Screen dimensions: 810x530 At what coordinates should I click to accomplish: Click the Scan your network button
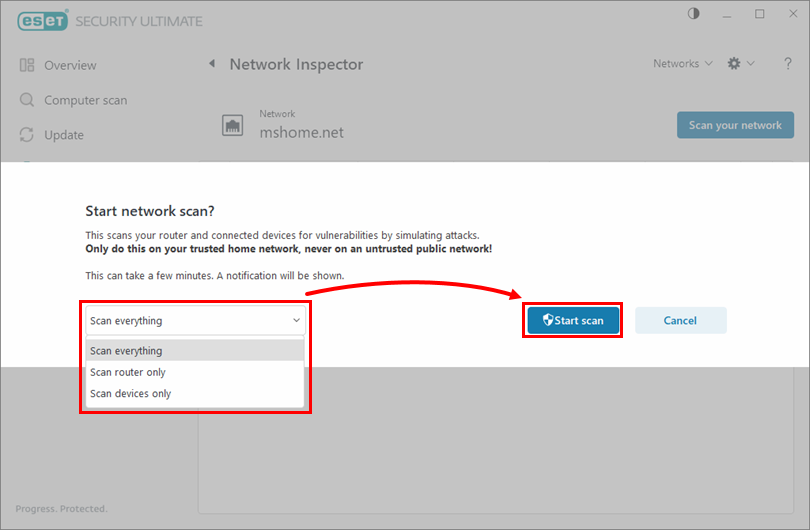point(735,125)
